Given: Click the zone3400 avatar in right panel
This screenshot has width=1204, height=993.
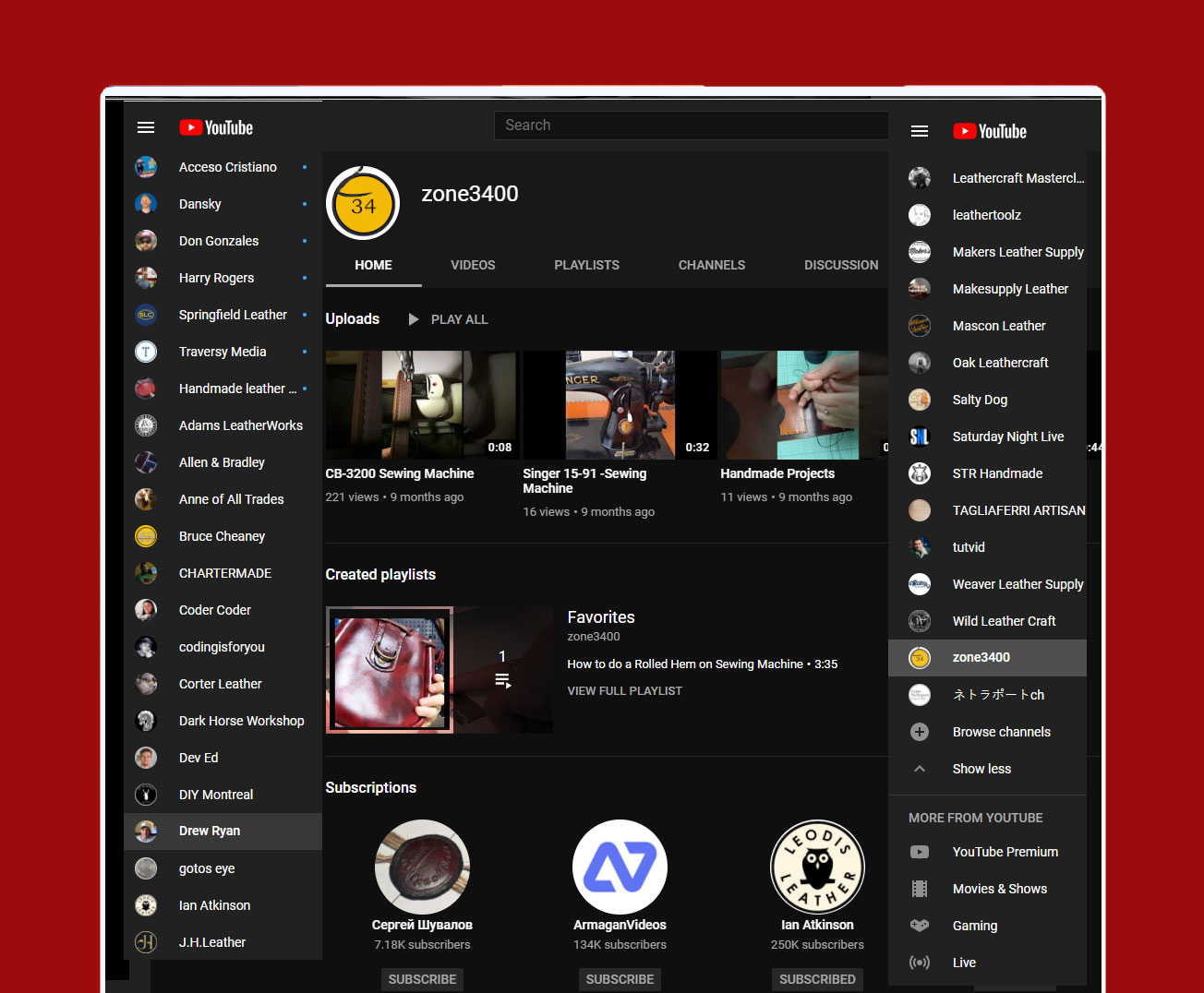Looking at the screenshot, I should [920, 658].
